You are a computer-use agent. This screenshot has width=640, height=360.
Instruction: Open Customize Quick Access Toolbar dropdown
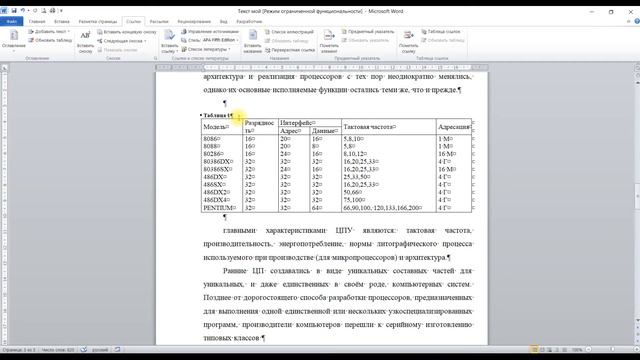point(61,11)
